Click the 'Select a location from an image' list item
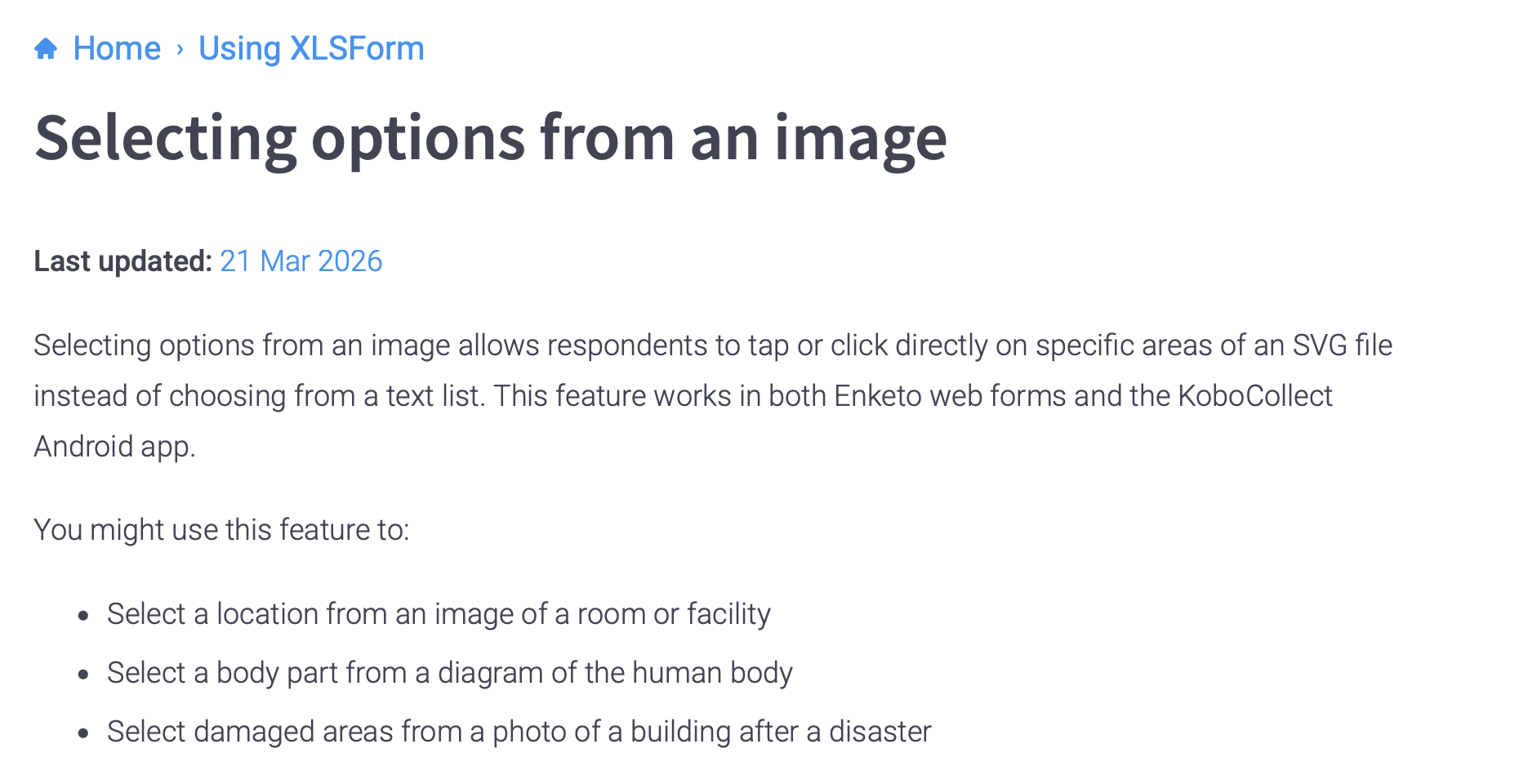The width and height of the screenshot is (1519, 784). click(x=439, y=614)
